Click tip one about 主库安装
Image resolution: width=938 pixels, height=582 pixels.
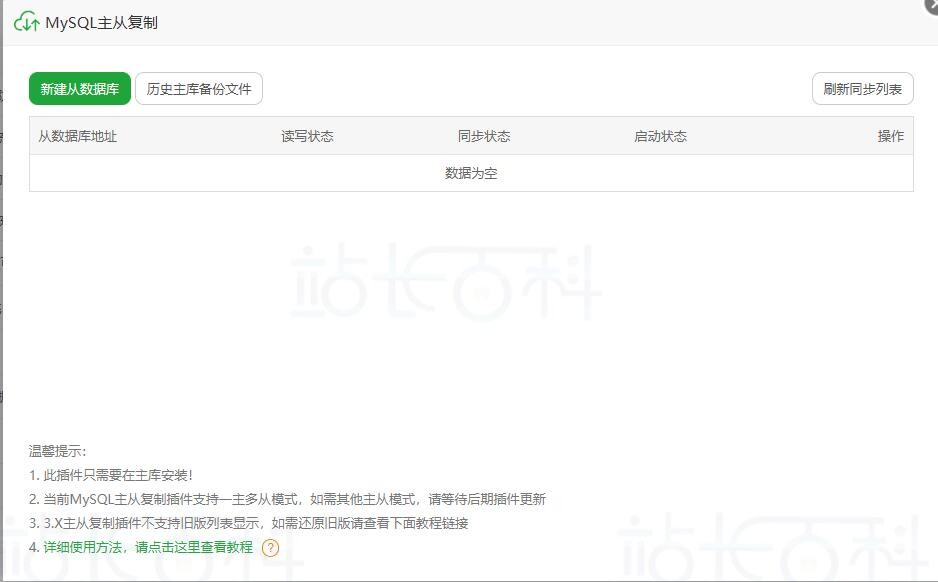pyautogui.click(x=111, y=475)
